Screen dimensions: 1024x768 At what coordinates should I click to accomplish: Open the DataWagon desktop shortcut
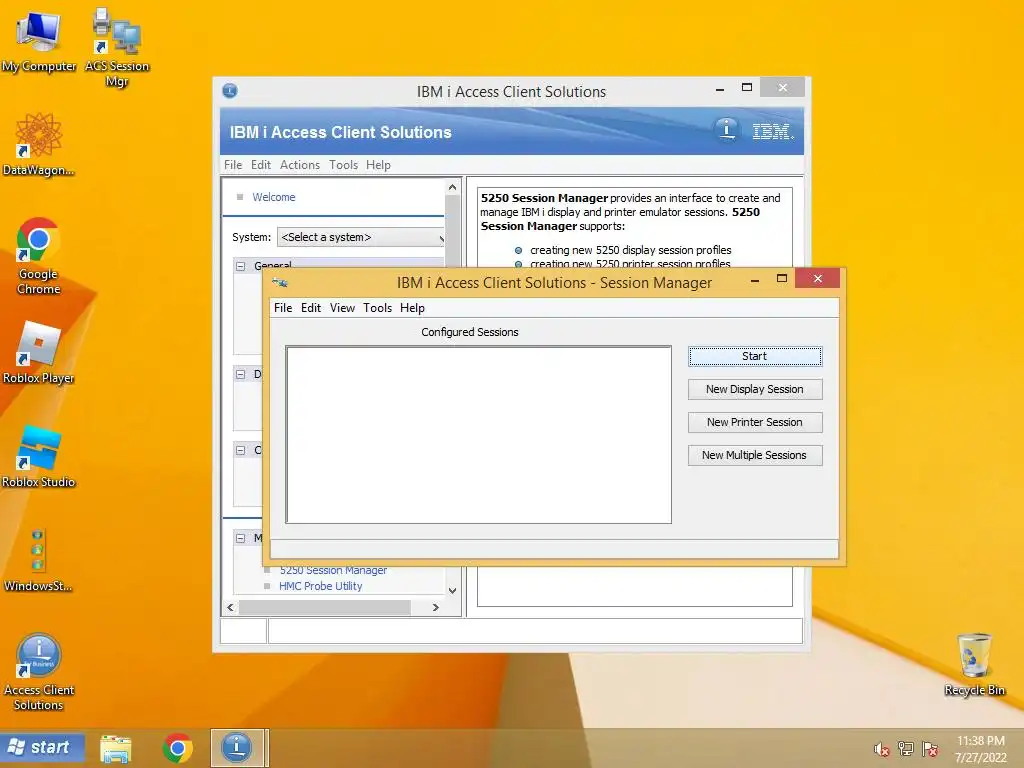[39, 145]
